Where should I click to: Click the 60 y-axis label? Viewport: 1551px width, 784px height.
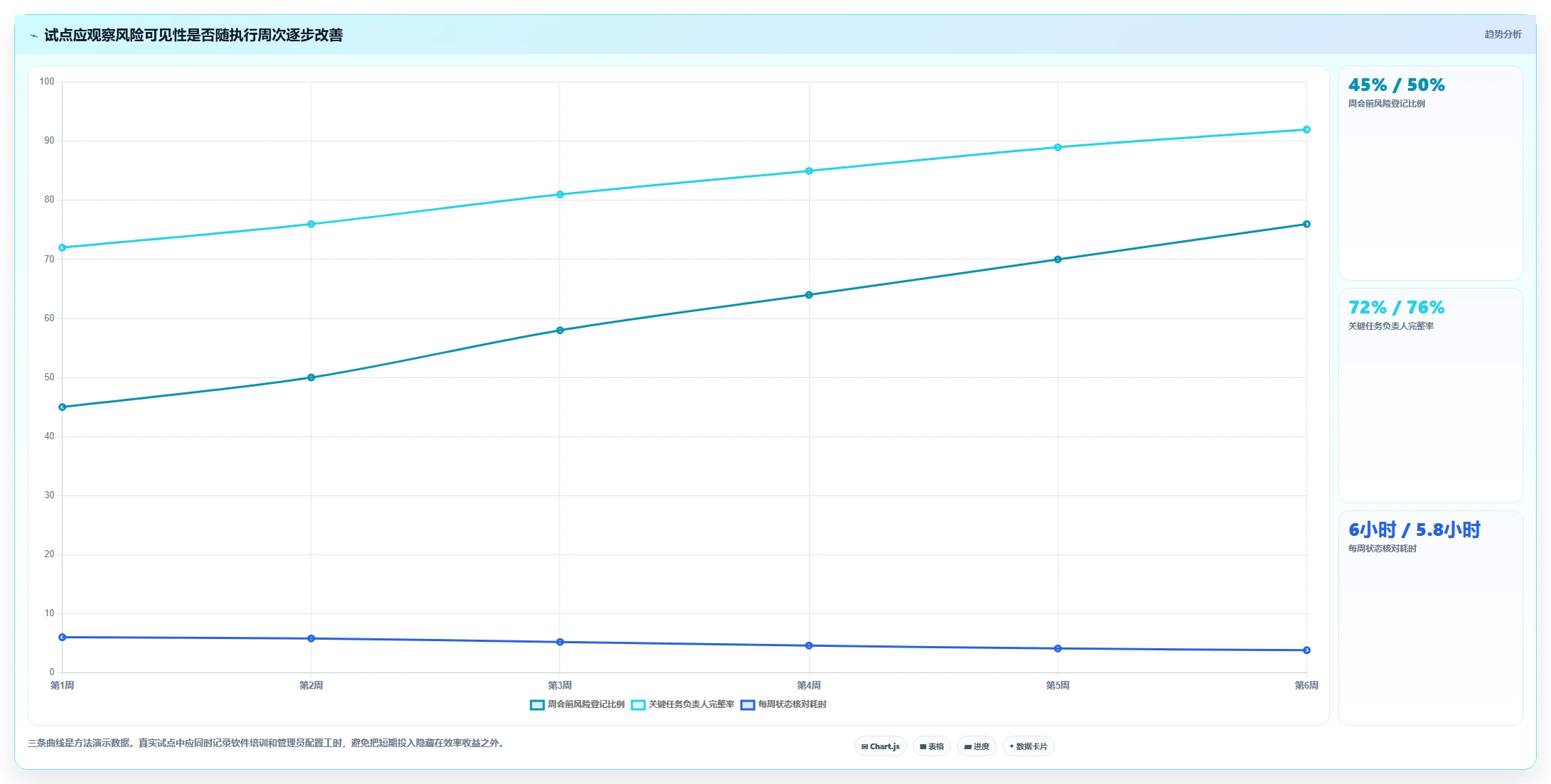tap(49, 318)
